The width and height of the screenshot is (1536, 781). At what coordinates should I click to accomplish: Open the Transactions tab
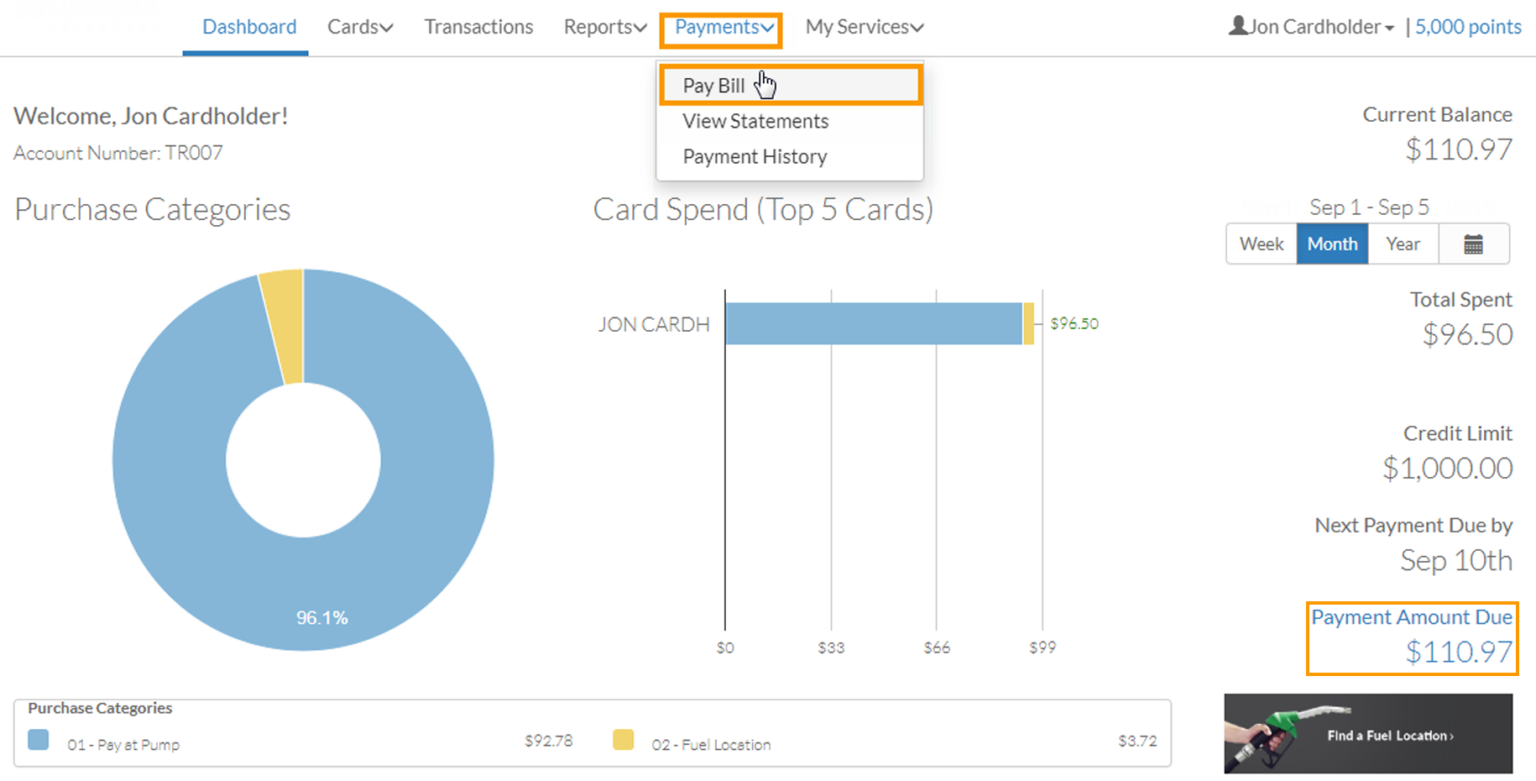[x=479, y=27]
